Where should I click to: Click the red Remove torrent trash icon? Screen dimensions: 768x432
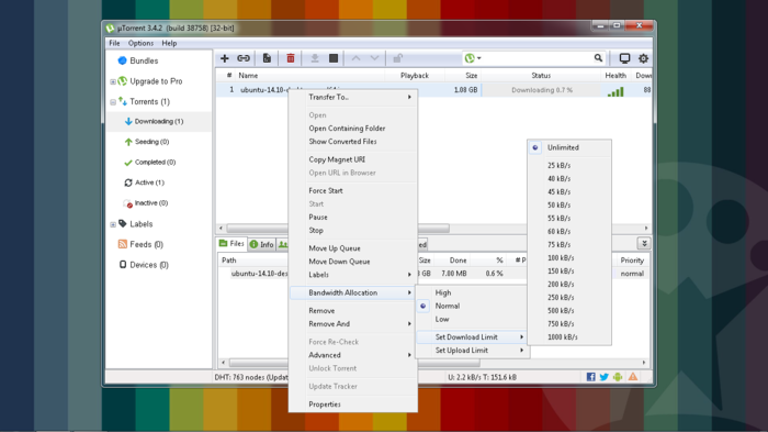[291, 59]
